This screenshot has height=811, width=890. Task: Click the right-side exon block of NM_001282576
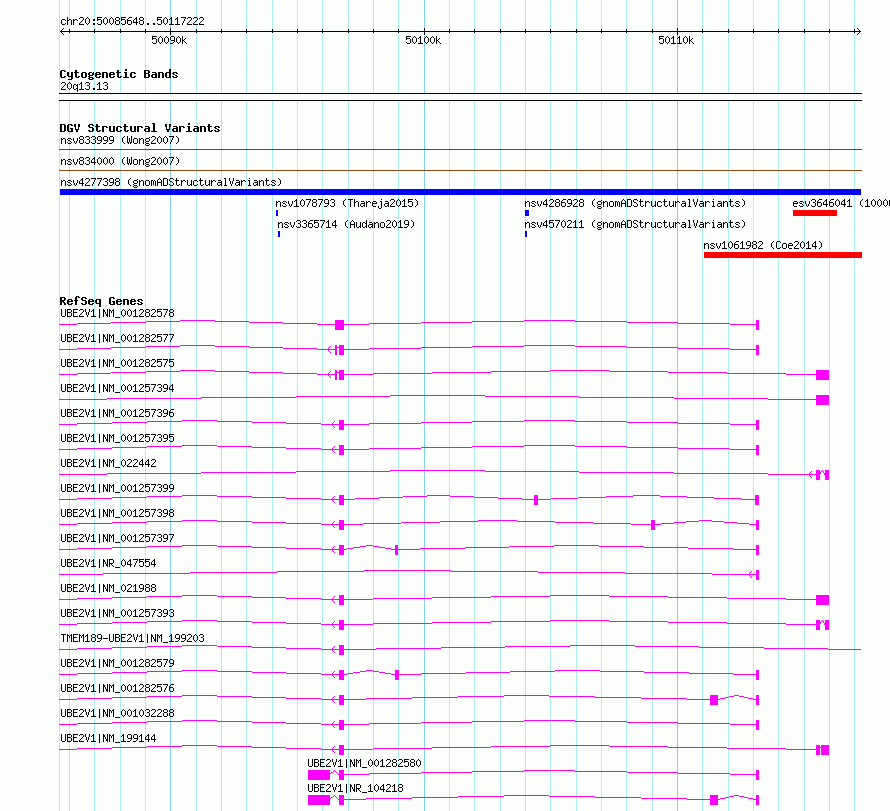pyautogui.click(x=714, y=700)
